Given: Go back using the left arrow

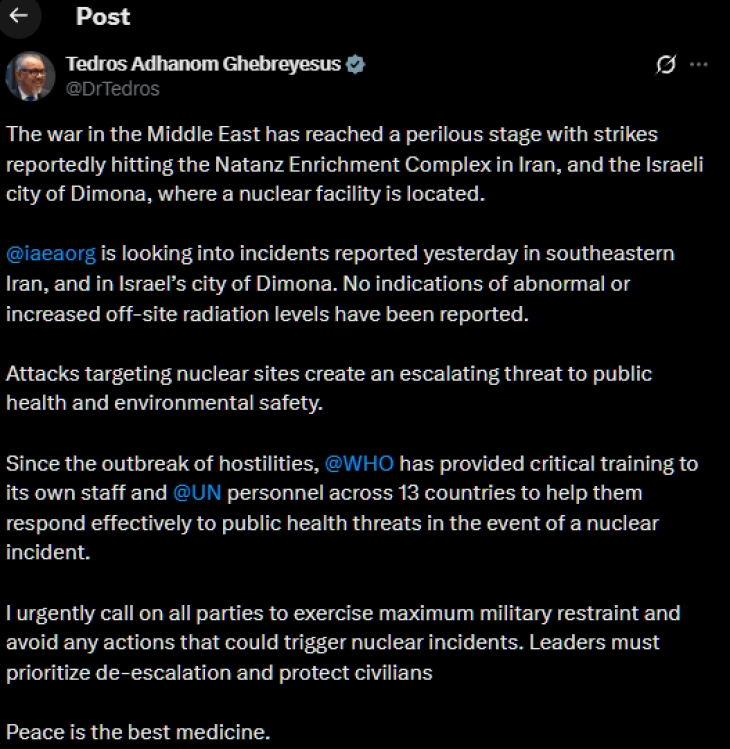Looking at the screenshot, I should click(19, 17).
